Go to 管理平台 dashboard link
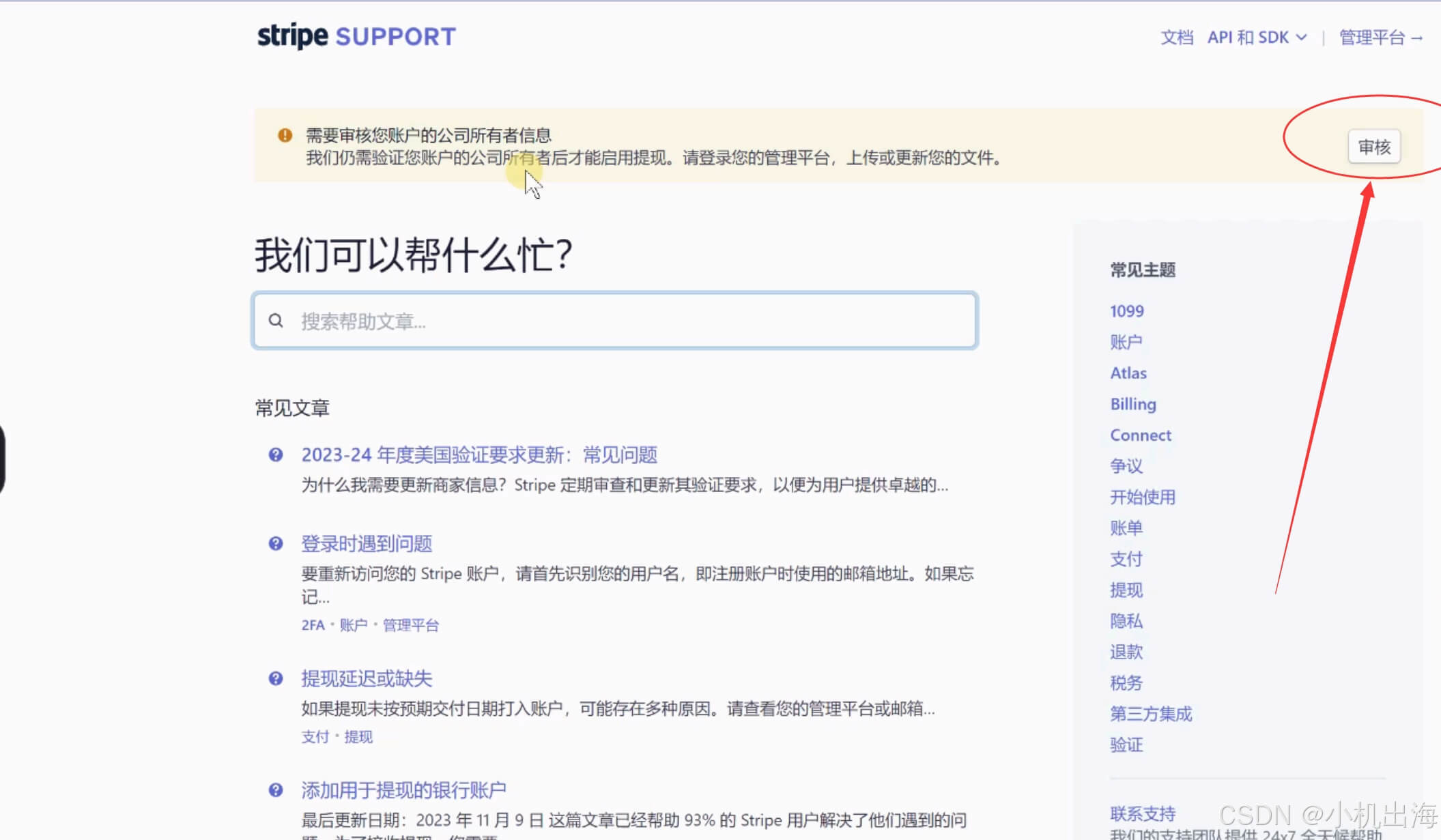The width and height of the screenshot is (1441, 840). (1380, 38)
